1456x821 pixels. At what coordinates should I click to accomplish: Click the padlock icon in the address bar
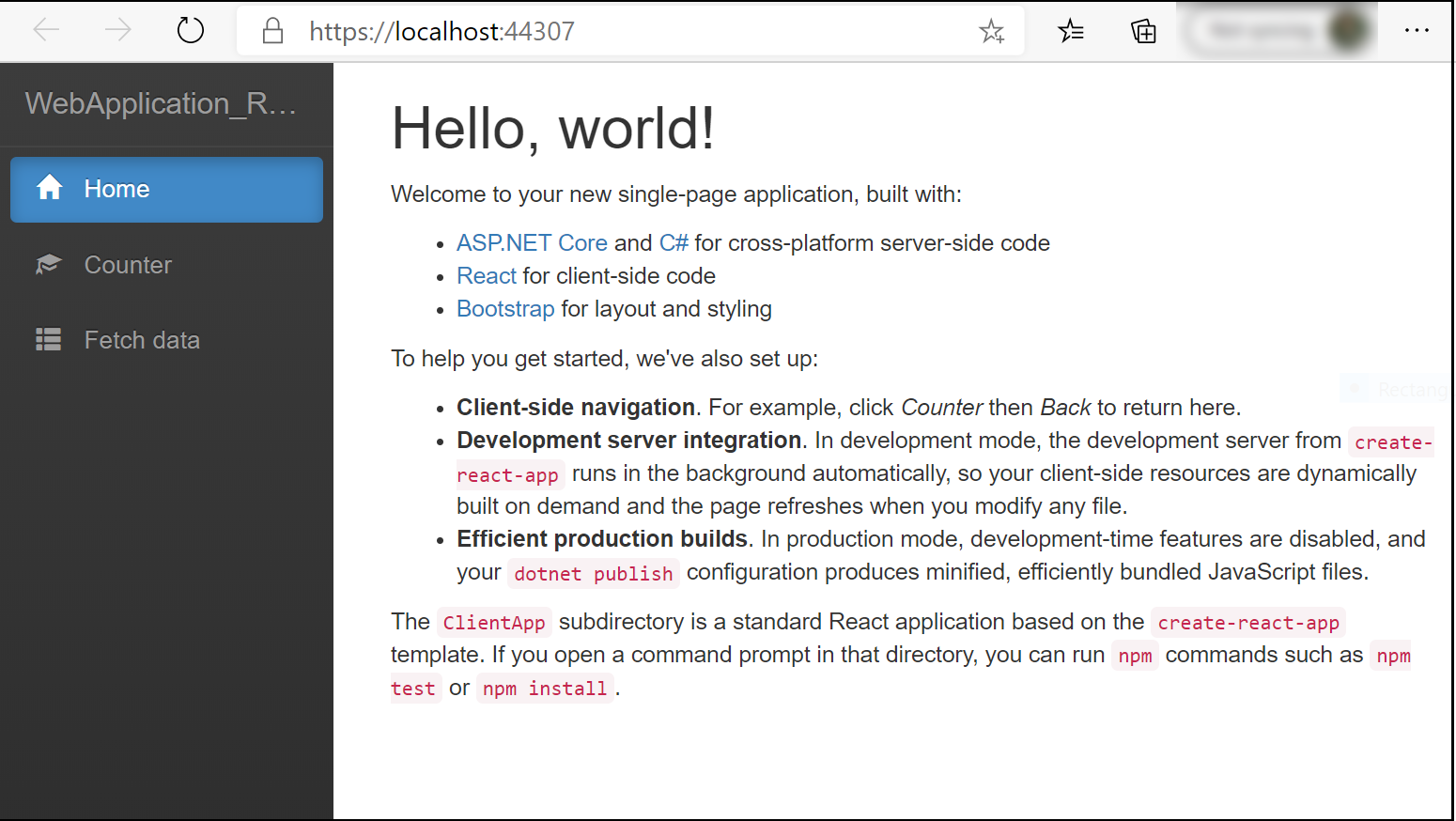coord(271,30)
